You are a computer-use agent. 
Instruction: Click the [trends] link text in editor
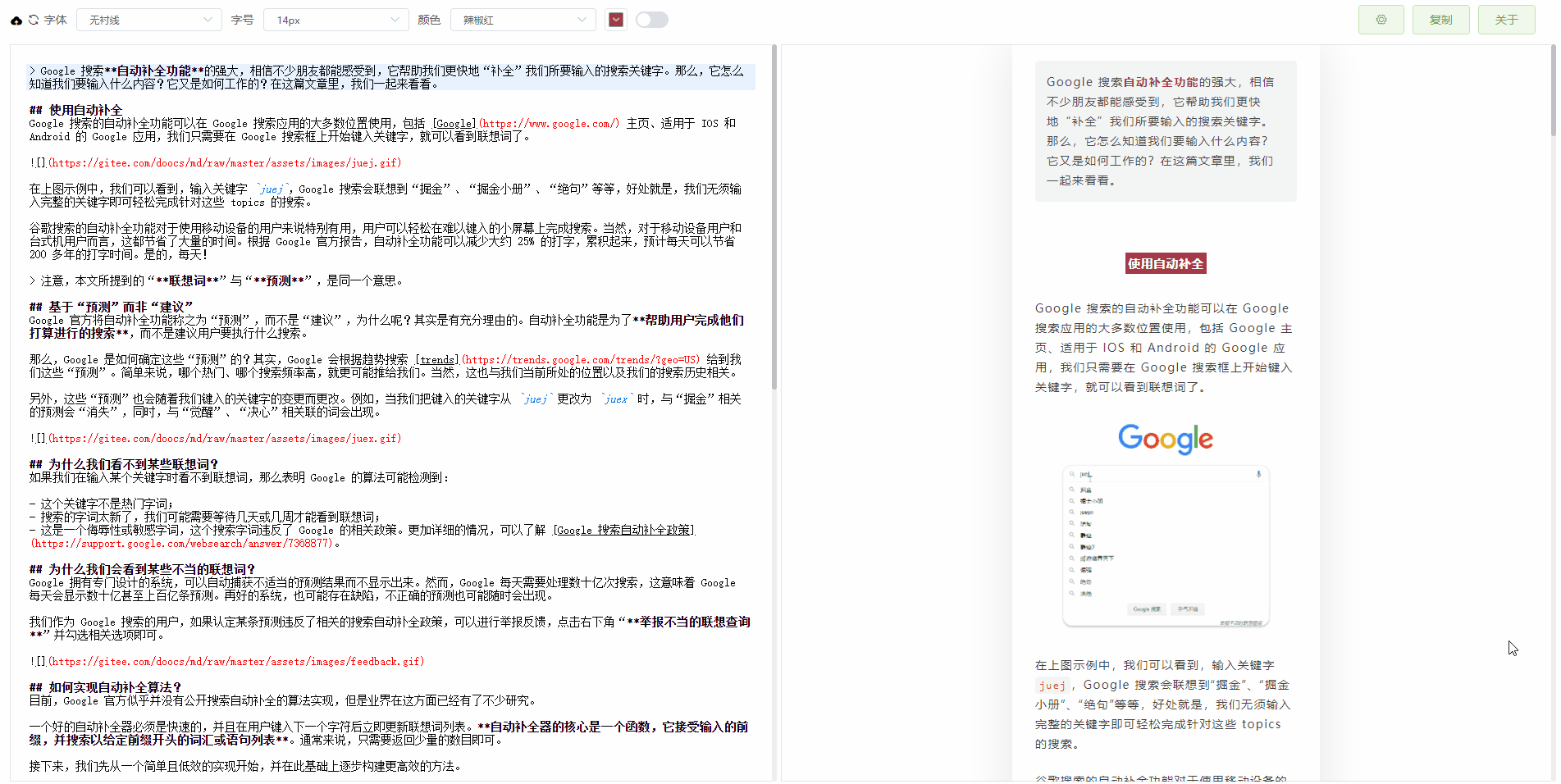pos(437,360)
